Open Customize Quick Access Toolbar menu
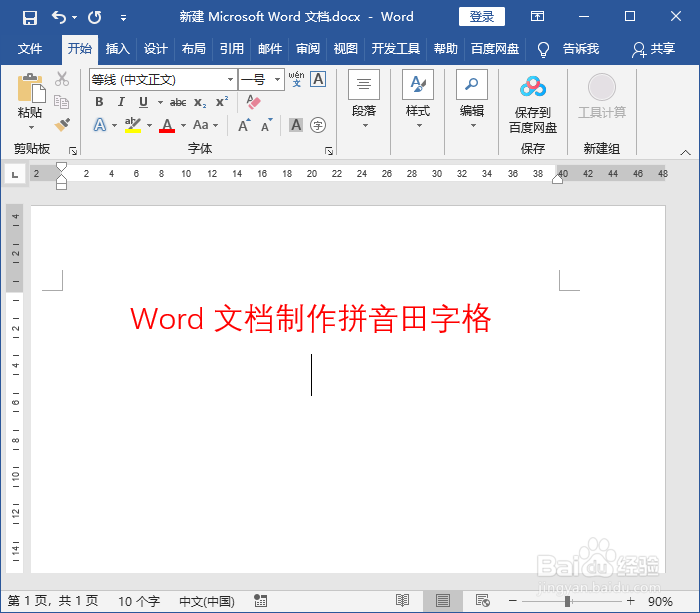700x613 pixels. (123, 18)
